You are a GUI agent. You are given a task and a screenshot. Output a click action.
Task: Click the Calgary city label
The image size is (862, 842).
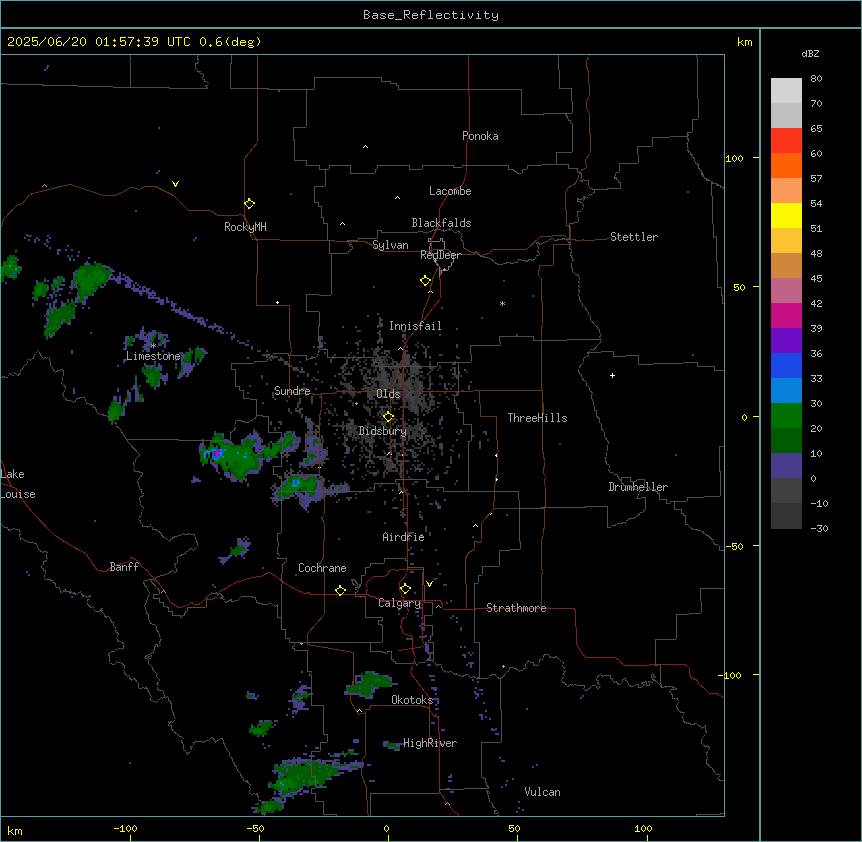point(400,603)
